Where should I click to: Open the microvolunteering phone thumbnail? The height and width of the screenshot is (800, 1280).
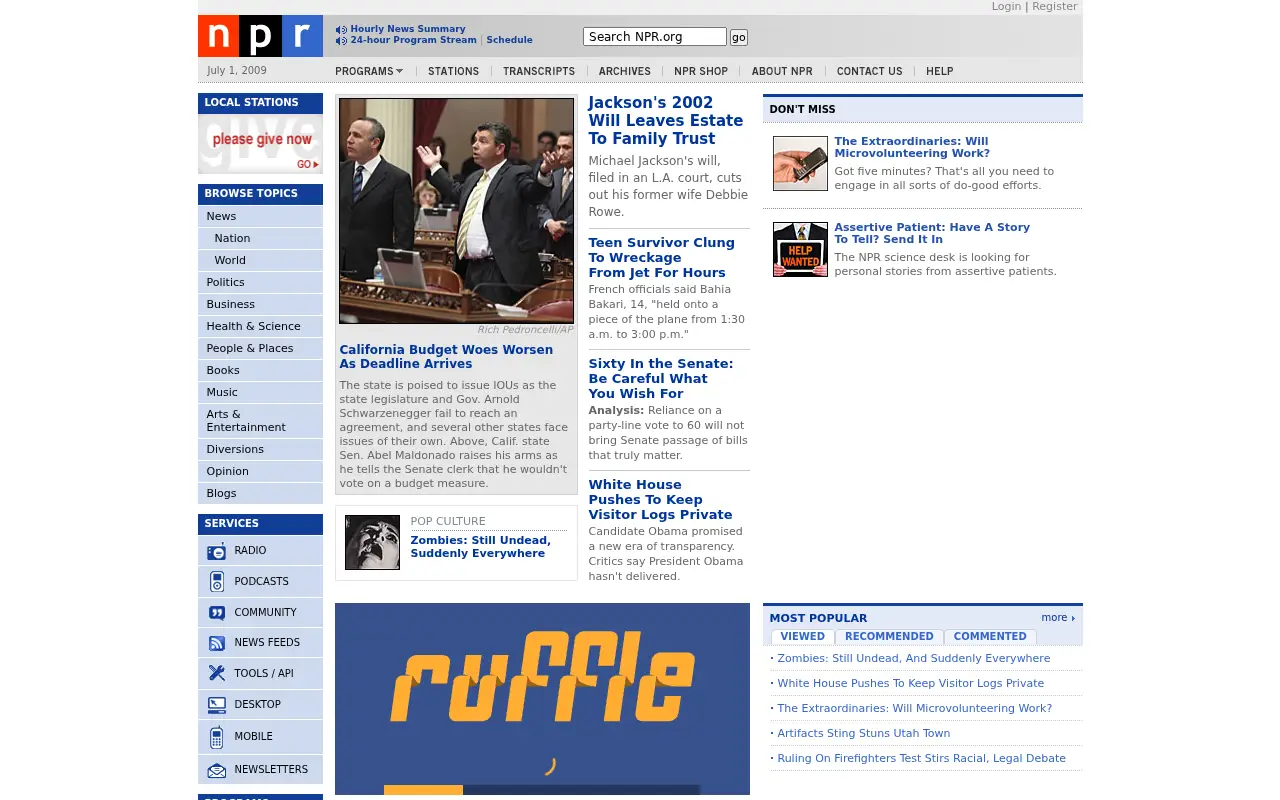pos(800,163)
